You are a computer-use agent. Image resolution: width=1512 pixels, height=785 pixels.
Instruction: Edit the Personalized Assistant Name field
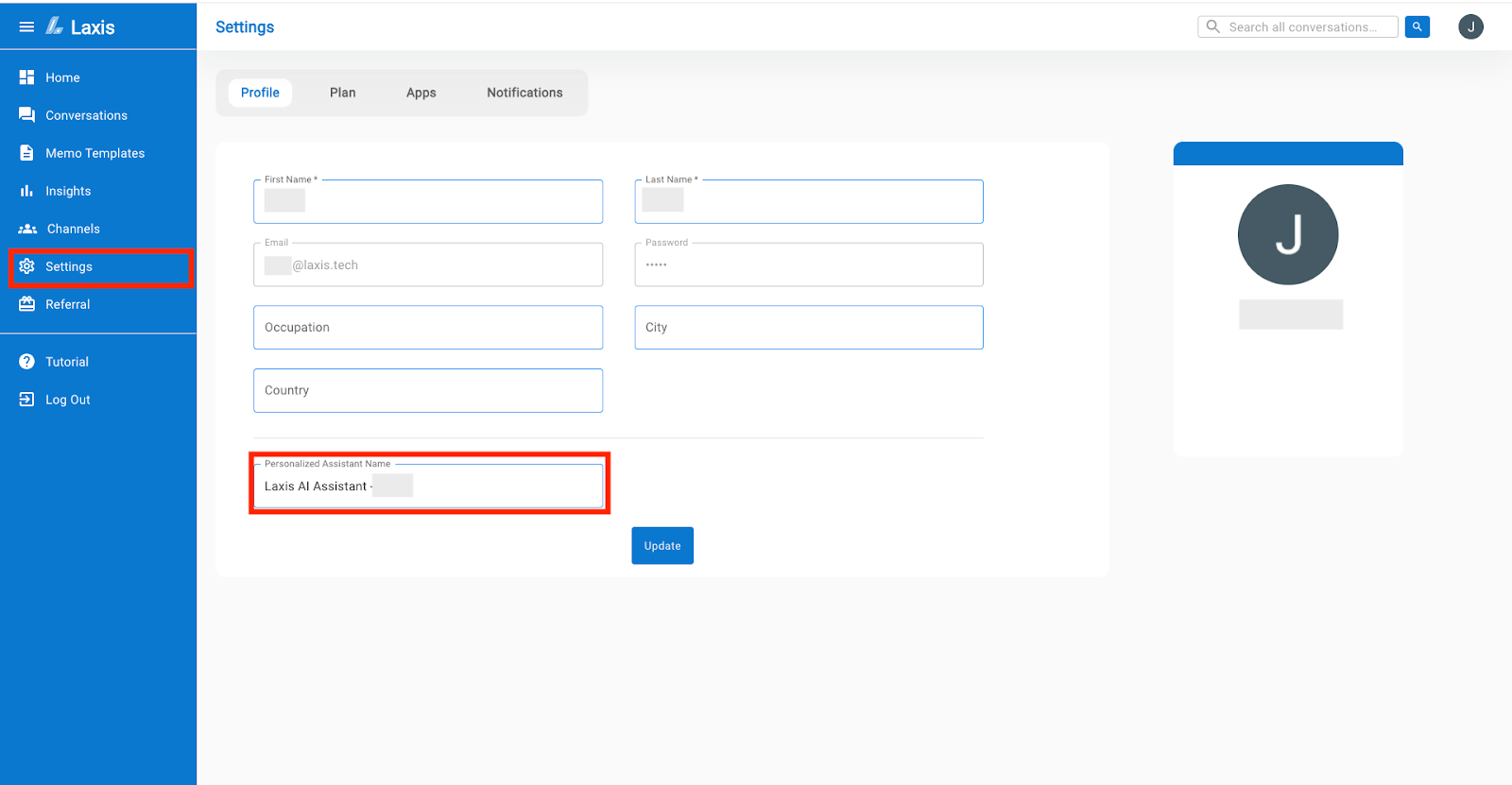pos(428,486)
